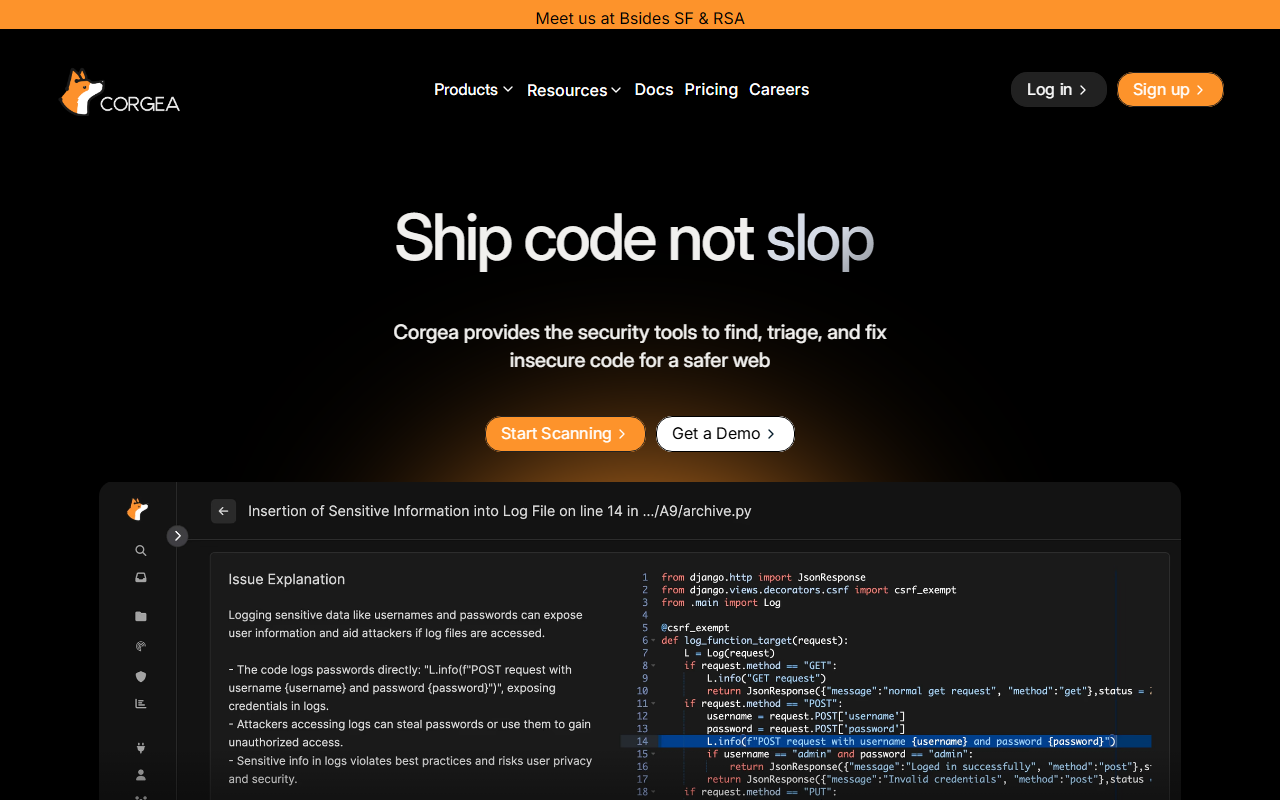1280x800 pixels.
Task: Open the inbox icon in the sidebar
Action: [141, 577]
